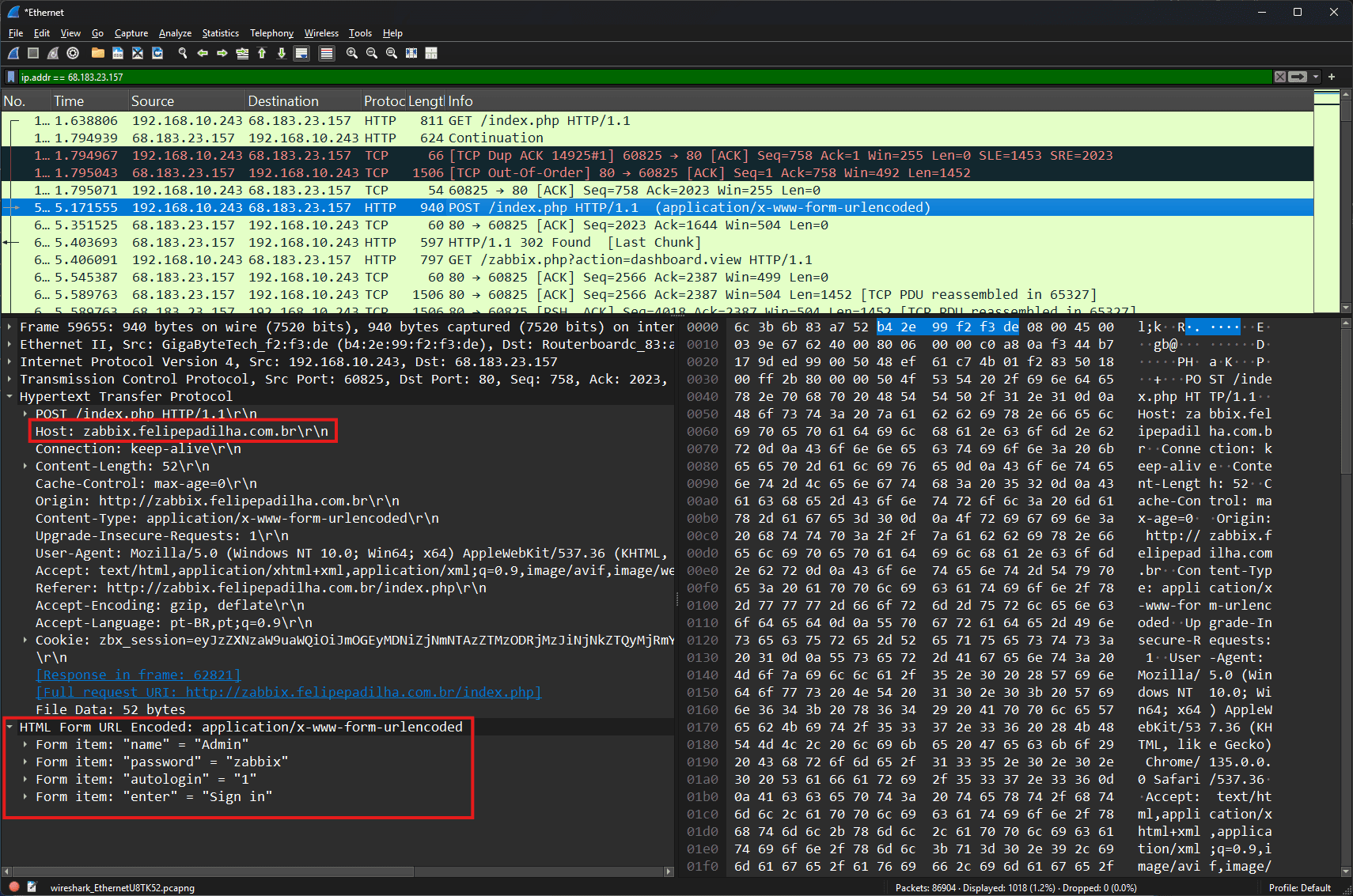The image size is (1353, 896).
Task: Open the Analyze menu
Action: pos(175,33)
